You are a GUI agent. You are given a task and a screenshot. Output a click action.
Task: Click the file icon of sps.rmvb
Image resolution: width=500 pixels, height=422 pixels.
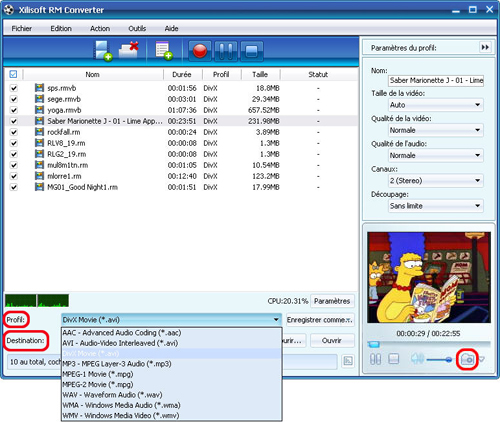point(39,88)
